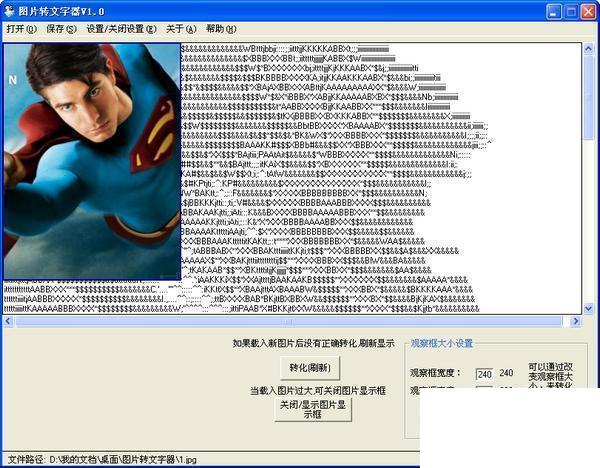Click the 观察框大小设置 group label

coord(442,343)
